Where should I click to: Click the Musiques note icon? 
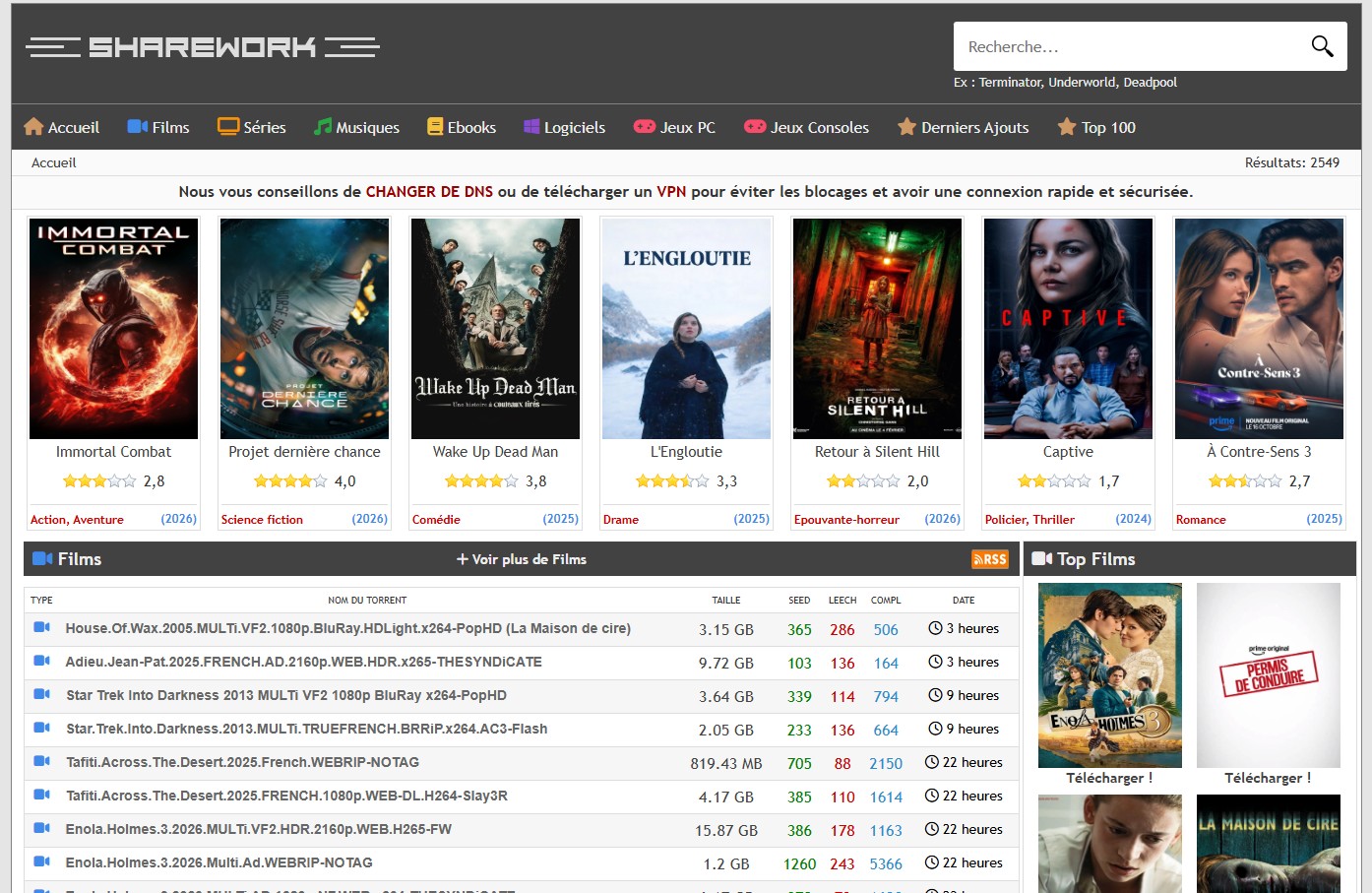(x=323, y=126)
